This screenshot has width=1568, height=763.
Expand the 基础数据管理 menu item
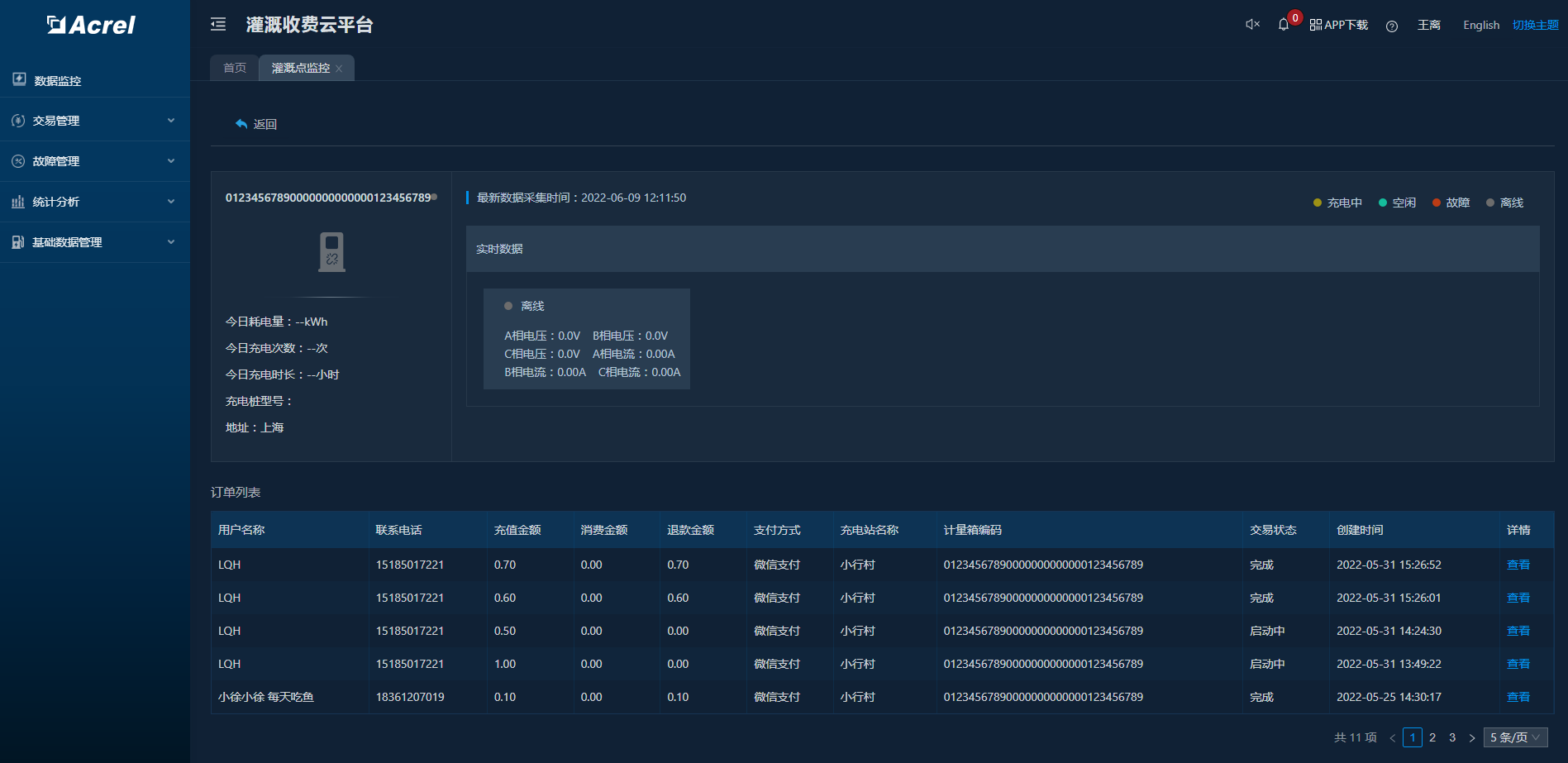click(x=66, y=242)
